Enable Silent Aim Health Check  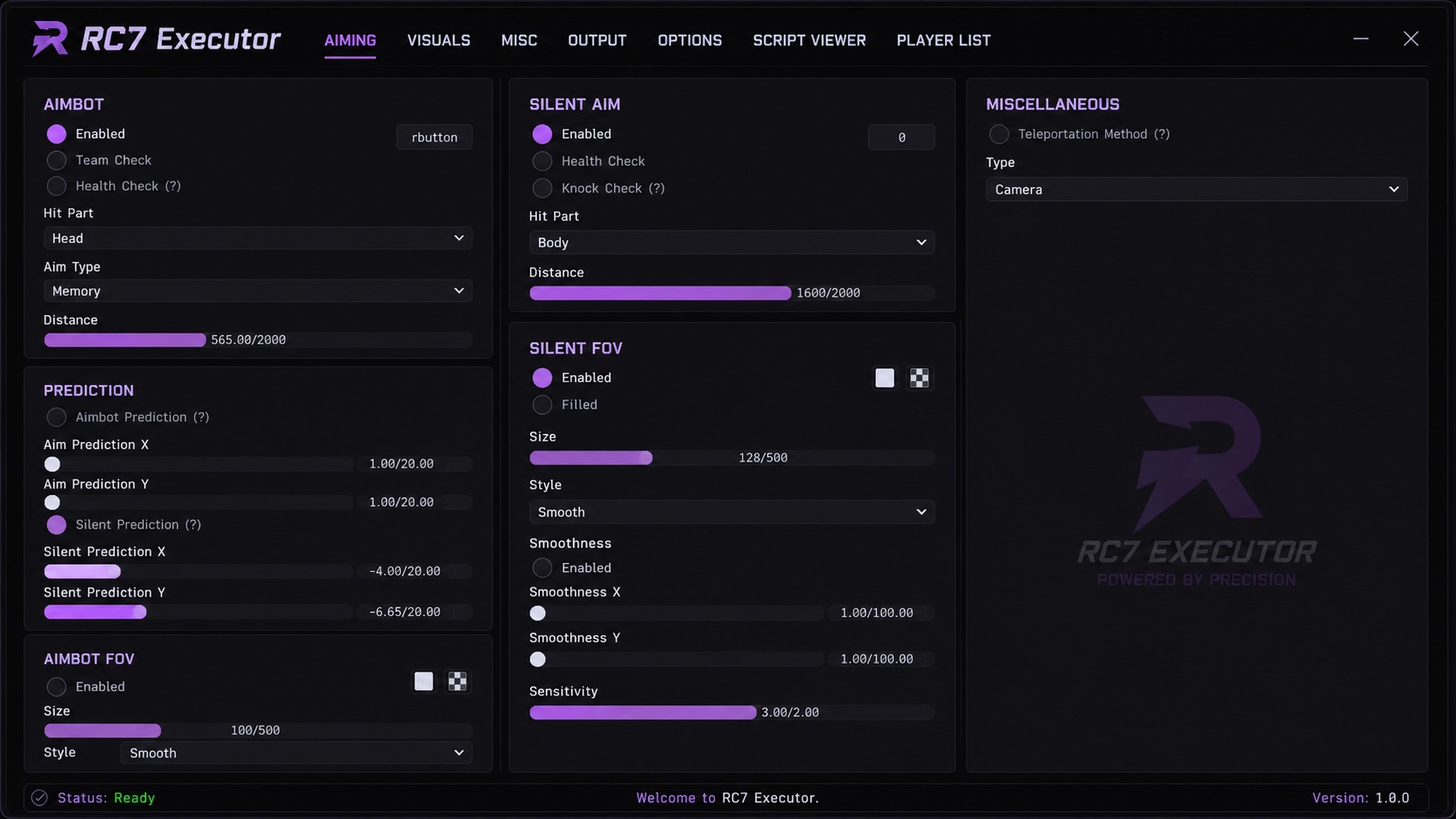[543, 161]
